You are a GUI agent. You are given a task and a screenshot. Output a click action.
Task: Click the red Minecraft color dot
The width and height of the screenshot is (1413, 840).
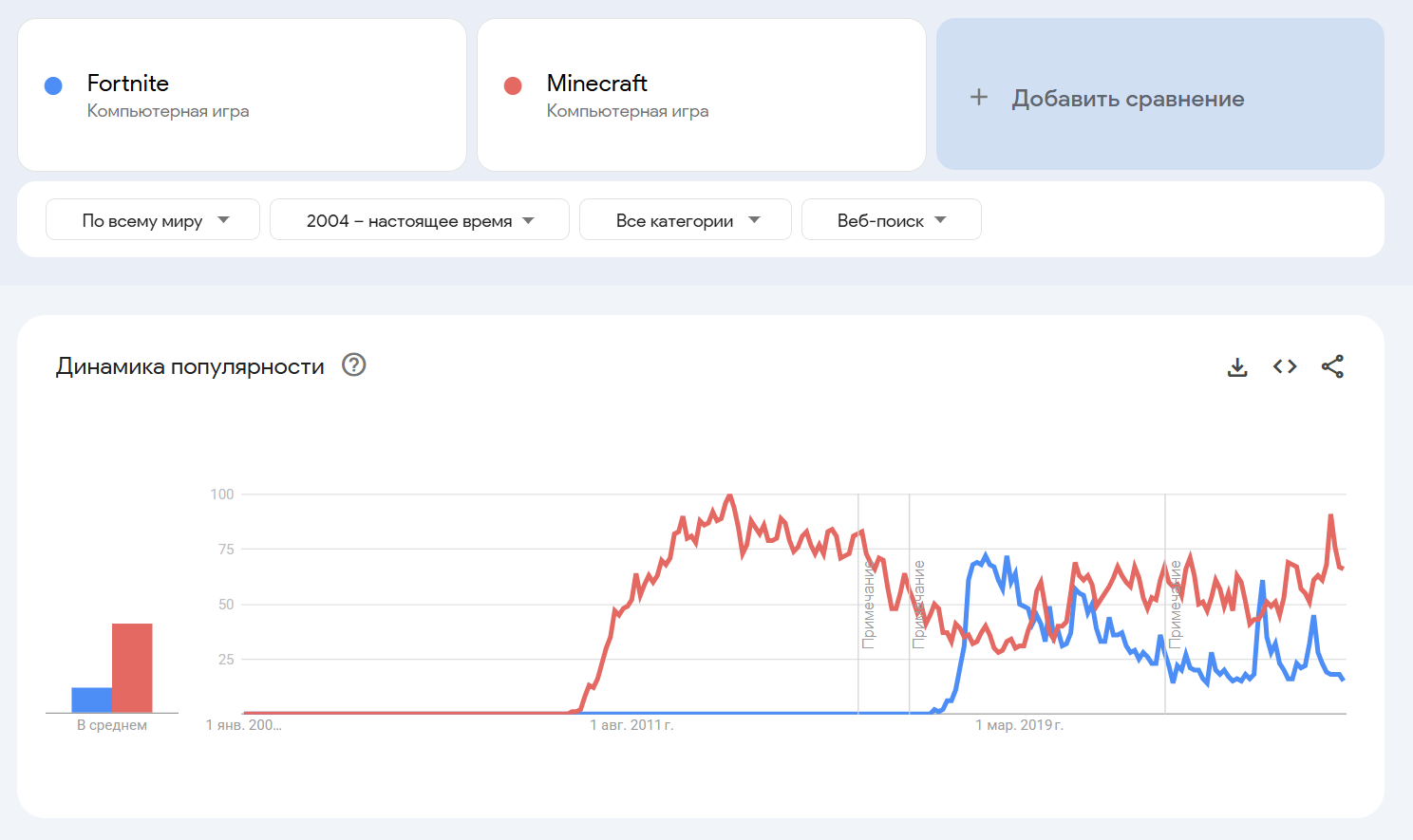click(x=513, y=85)
